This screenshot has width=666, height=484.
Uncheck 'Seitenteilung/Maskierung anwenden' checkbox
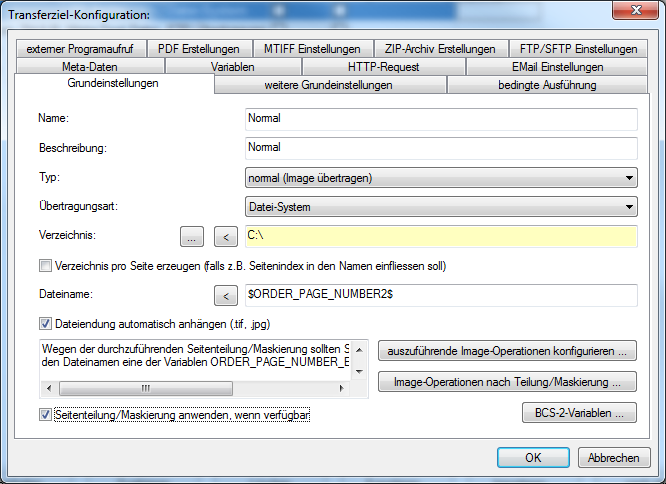click(45, 414)
